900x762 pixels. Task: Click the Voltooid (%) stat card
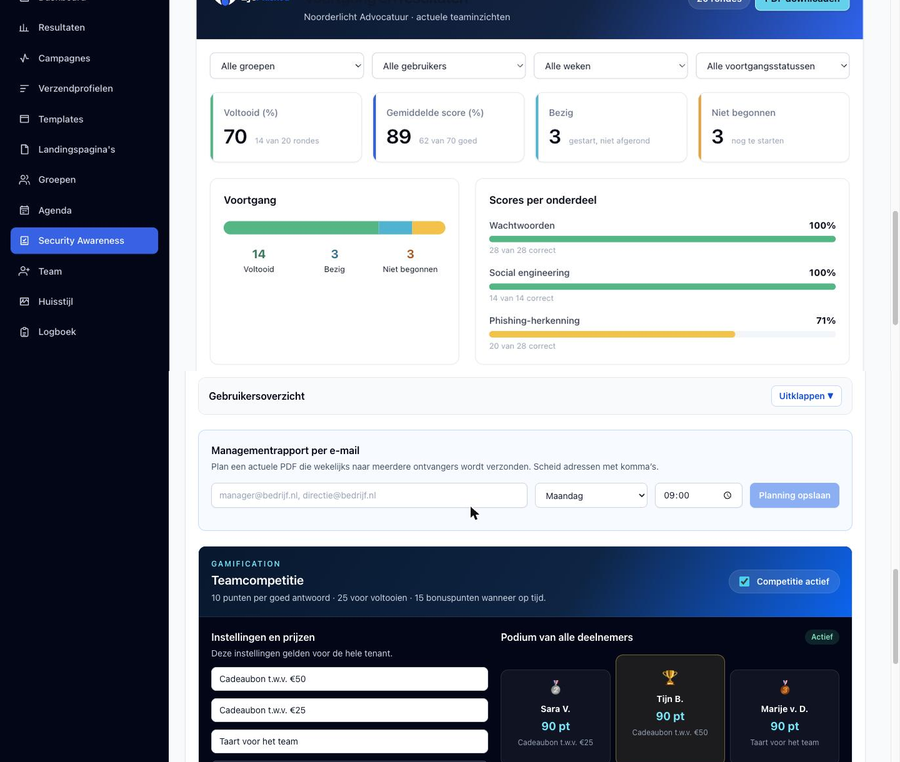[x=286, y=127]
